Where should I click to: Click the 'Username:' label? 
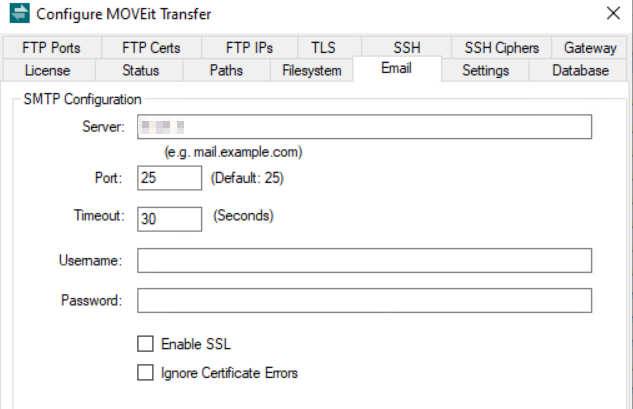click(90, 260)
